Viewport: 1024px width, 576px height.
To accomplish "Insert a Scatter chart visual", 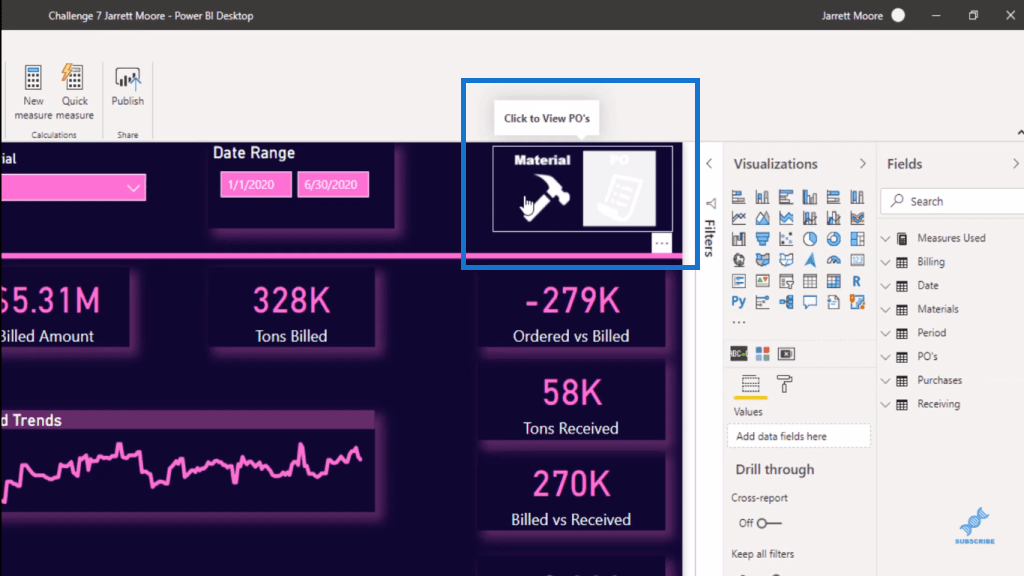I will pyautogui.click(x=786, y=239).
